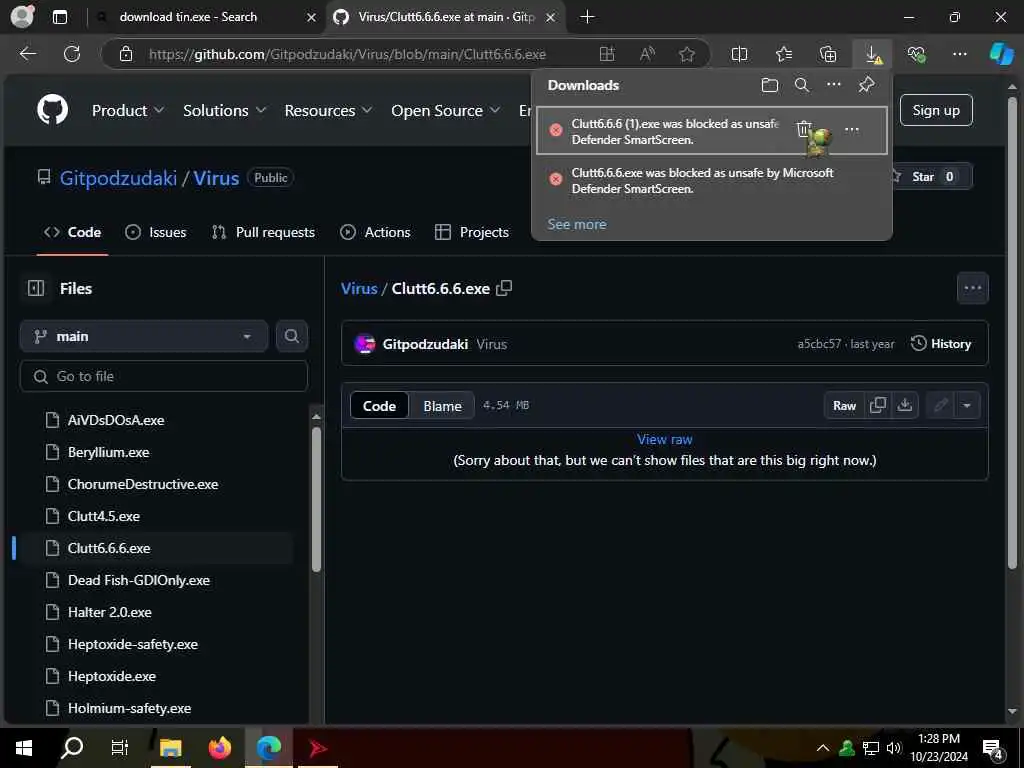Open the main branch selector
Screen dimensions: 1024x768
pyautogui.click(x=144, y=336)
